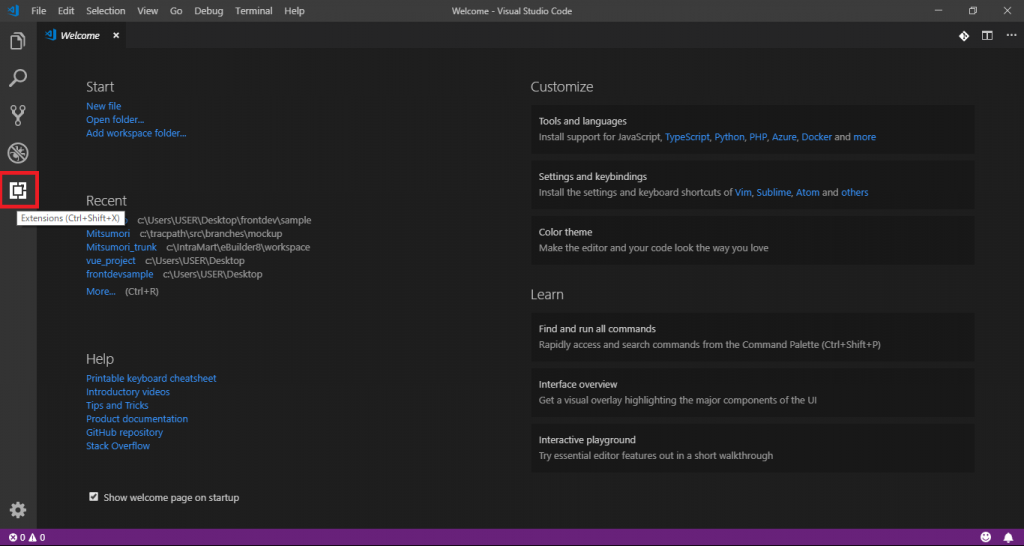
Task: Open Interface overview card
Action: [x=752, y=392]
